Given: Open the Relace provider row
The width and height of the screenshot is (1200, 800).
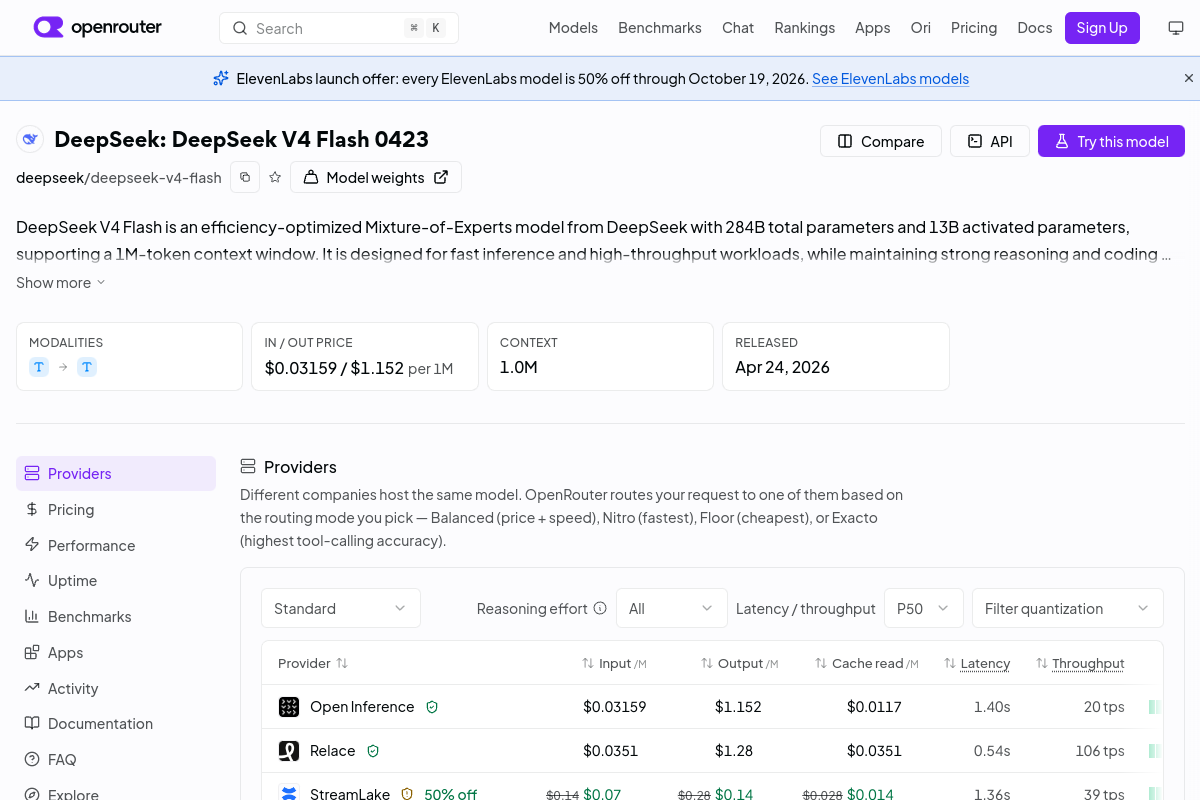Looking at the screenshot, I should pos(712,751).
